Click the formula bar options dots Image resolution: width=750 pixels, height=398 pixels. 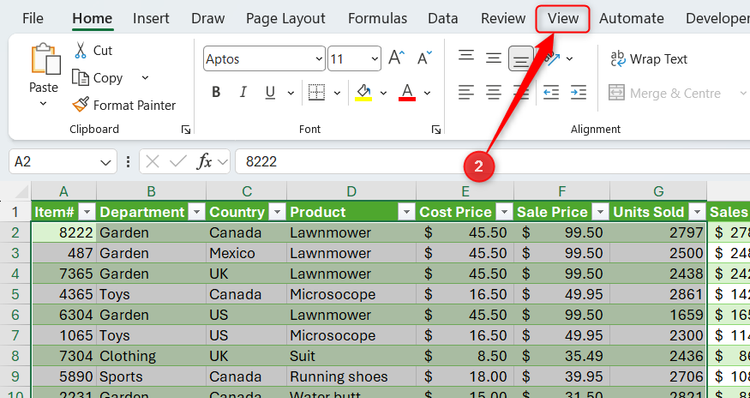(128, 162)
